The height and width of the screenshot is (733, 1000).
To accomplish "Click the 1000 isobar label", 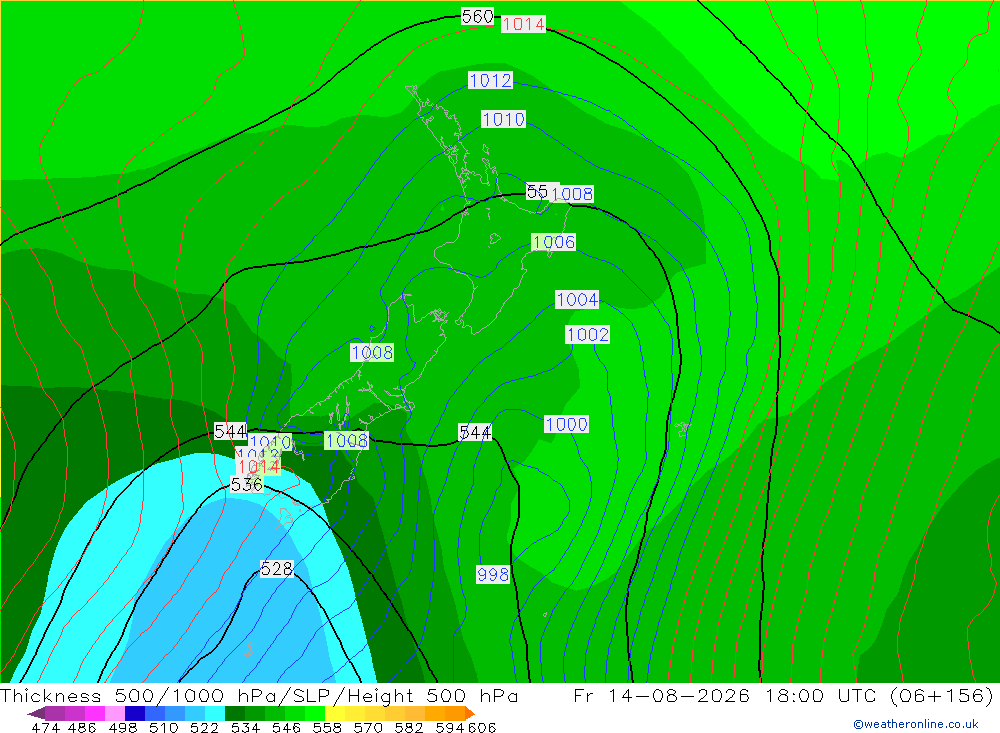I will coord(566,424).
